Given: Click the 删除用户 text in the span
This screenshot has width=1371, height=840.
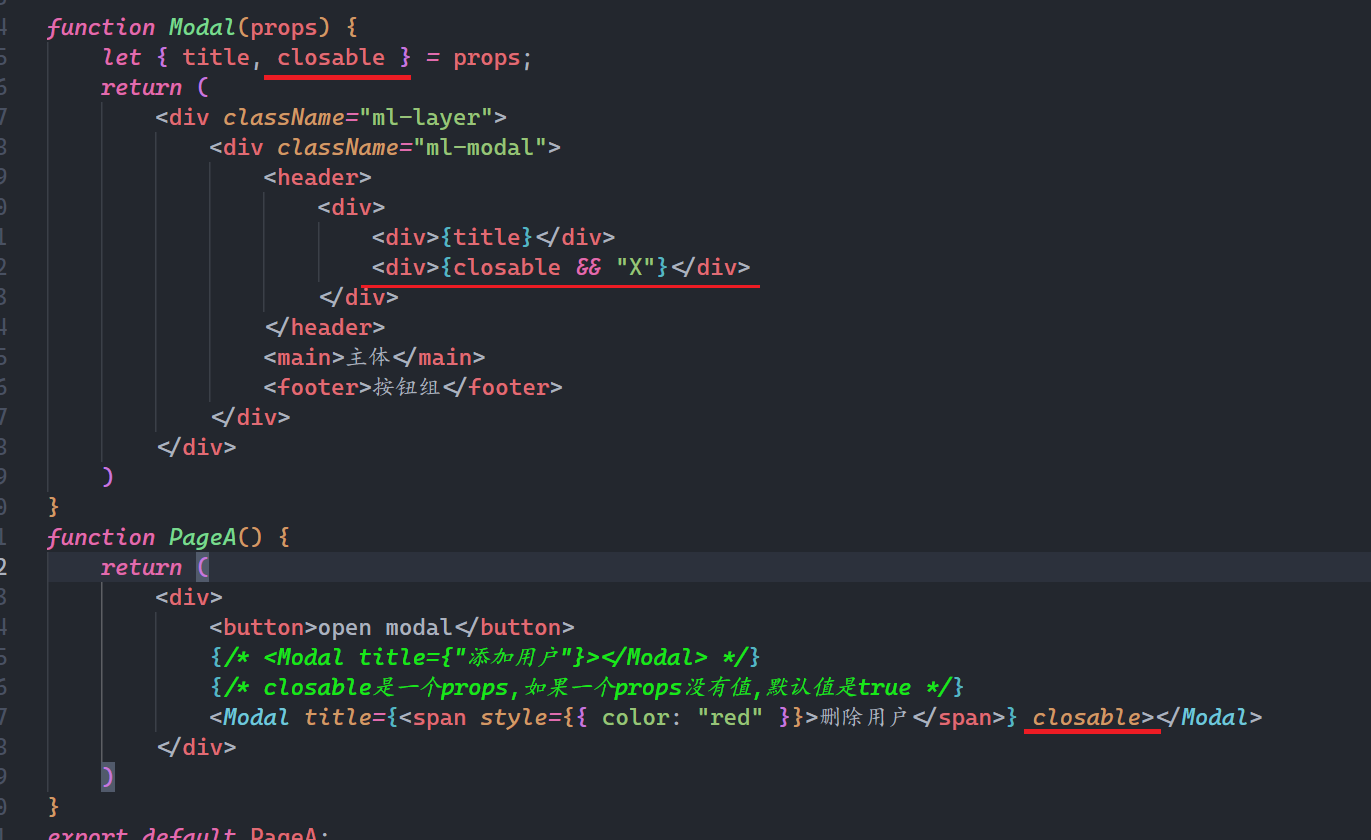Looking at the screenshot, I should point(865,717).
